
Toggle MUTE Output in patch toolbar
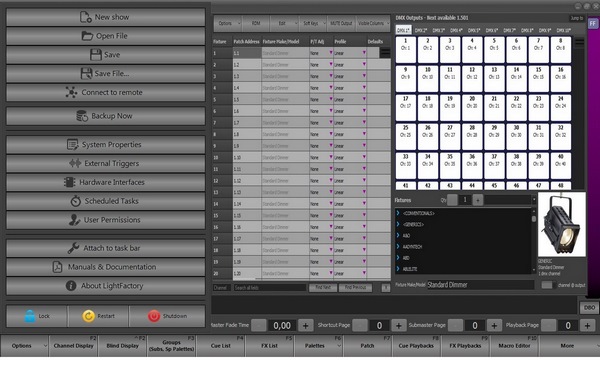click(x=341, y=23)
